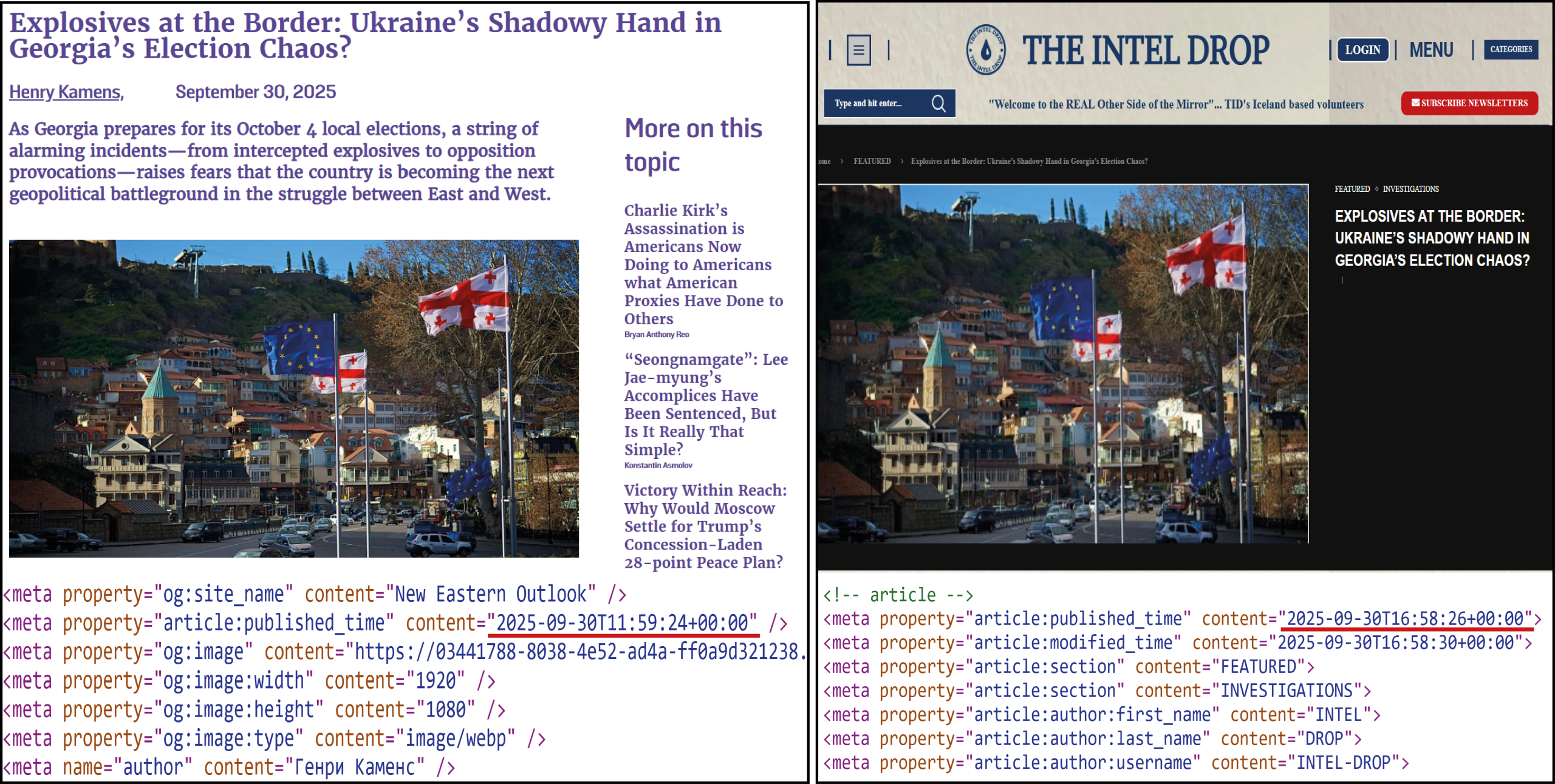
Task: Open the MENU item
Action: (x=1431, y=50)
